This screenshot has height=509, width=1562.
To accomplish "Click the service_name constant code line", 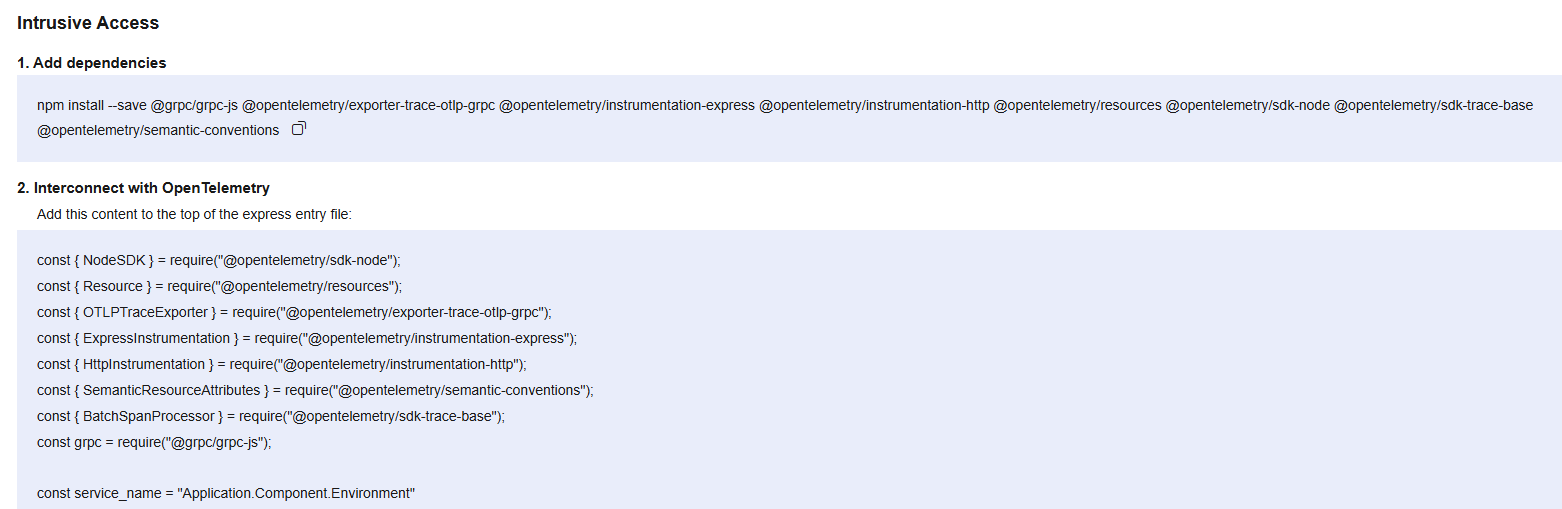I will pos(226,494).
